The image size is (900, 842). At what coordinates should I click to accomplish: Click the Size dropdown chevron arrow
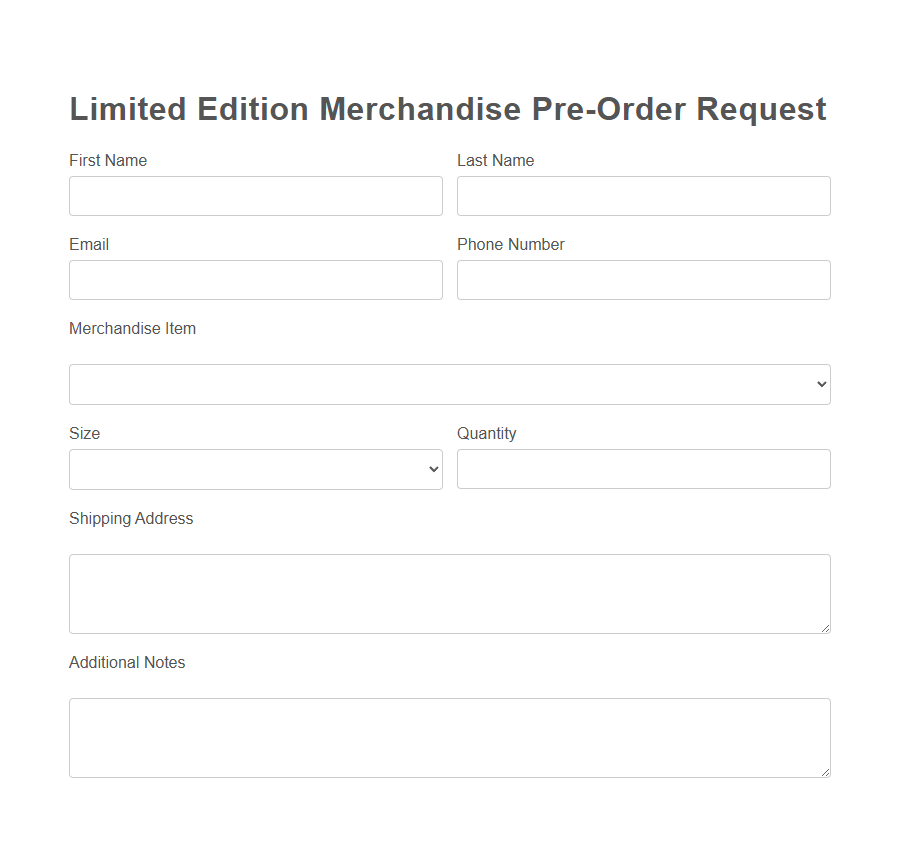pyautogui.click(x=433, y=469)
